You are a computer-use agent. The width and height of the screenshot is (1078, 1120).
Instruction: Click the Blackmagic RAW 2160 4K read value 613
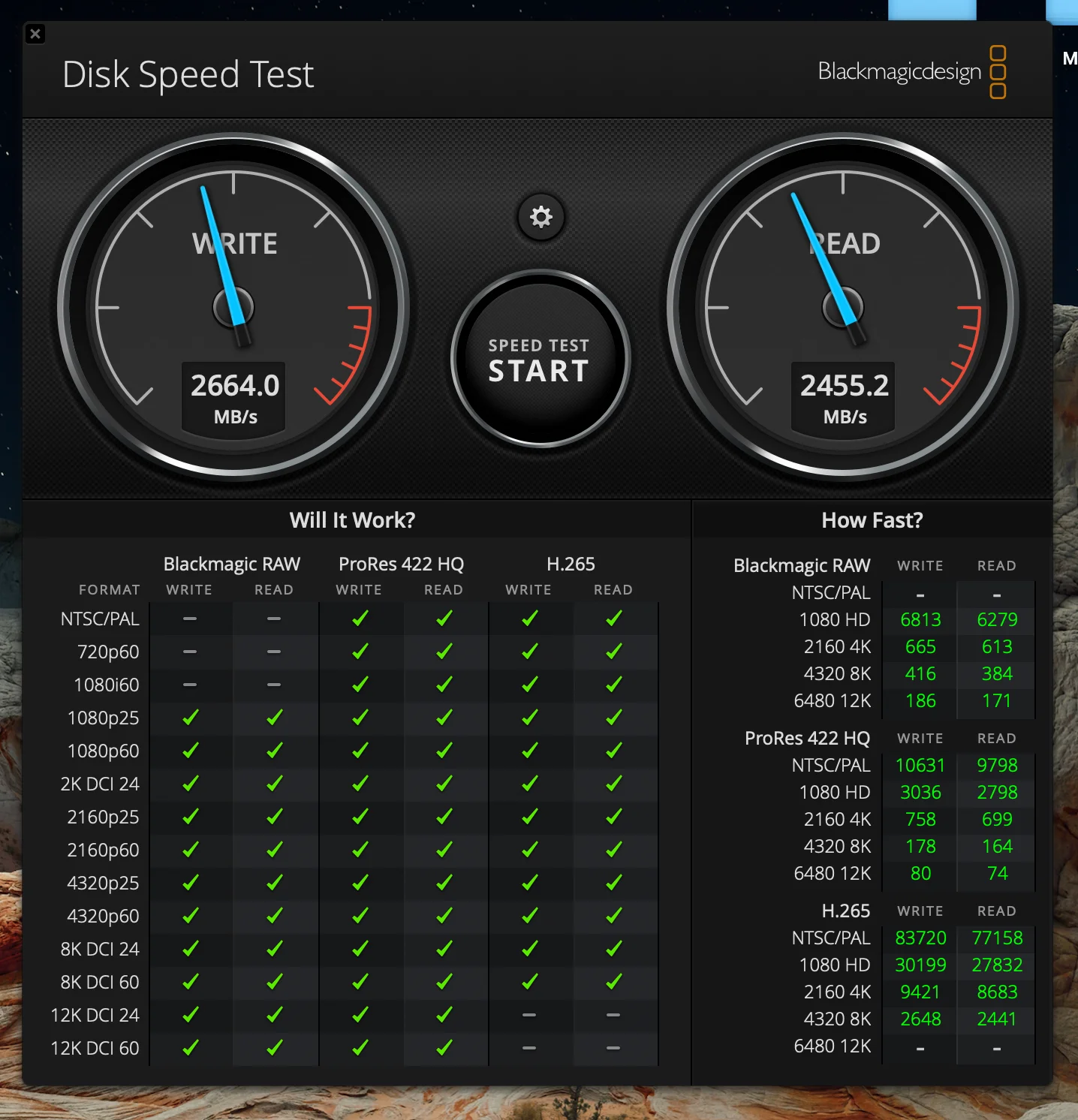tap(997, 646)
